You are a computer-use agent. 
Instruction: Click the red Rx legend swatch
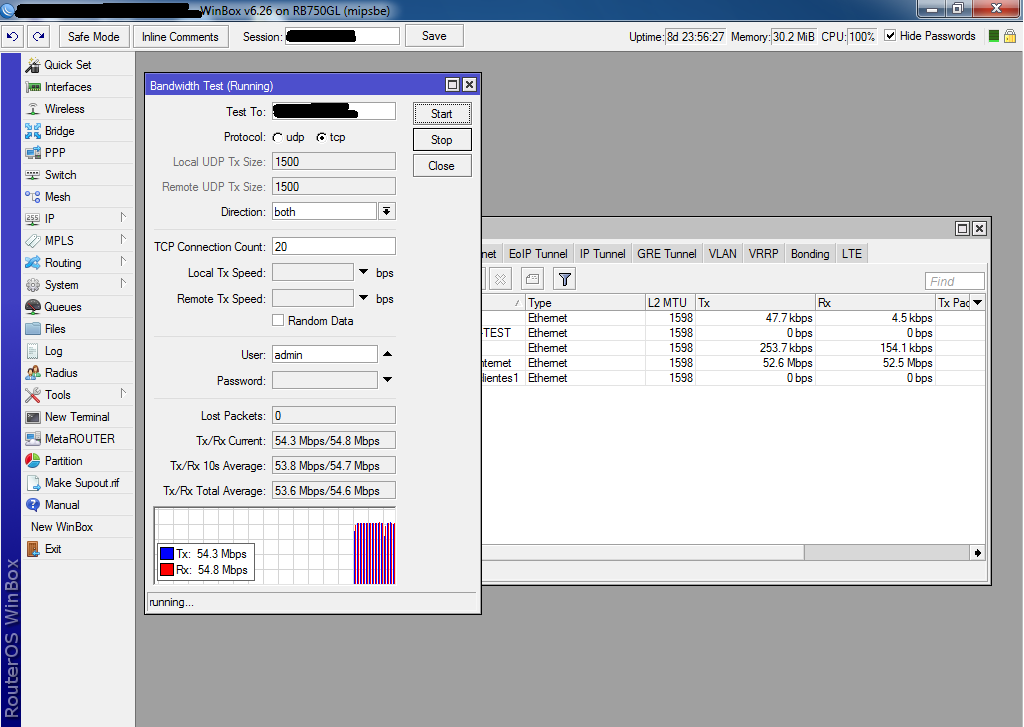click(167, 570)
